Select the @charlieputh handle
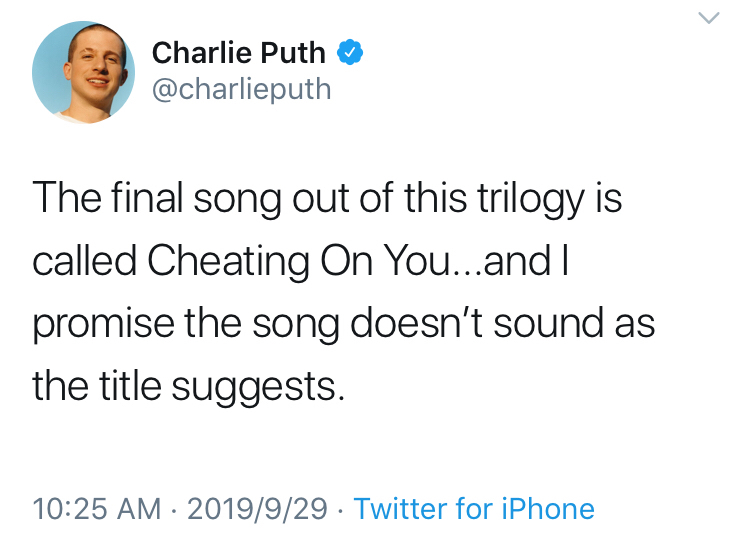This screenshot has height=553, width=750. [242, 89]
